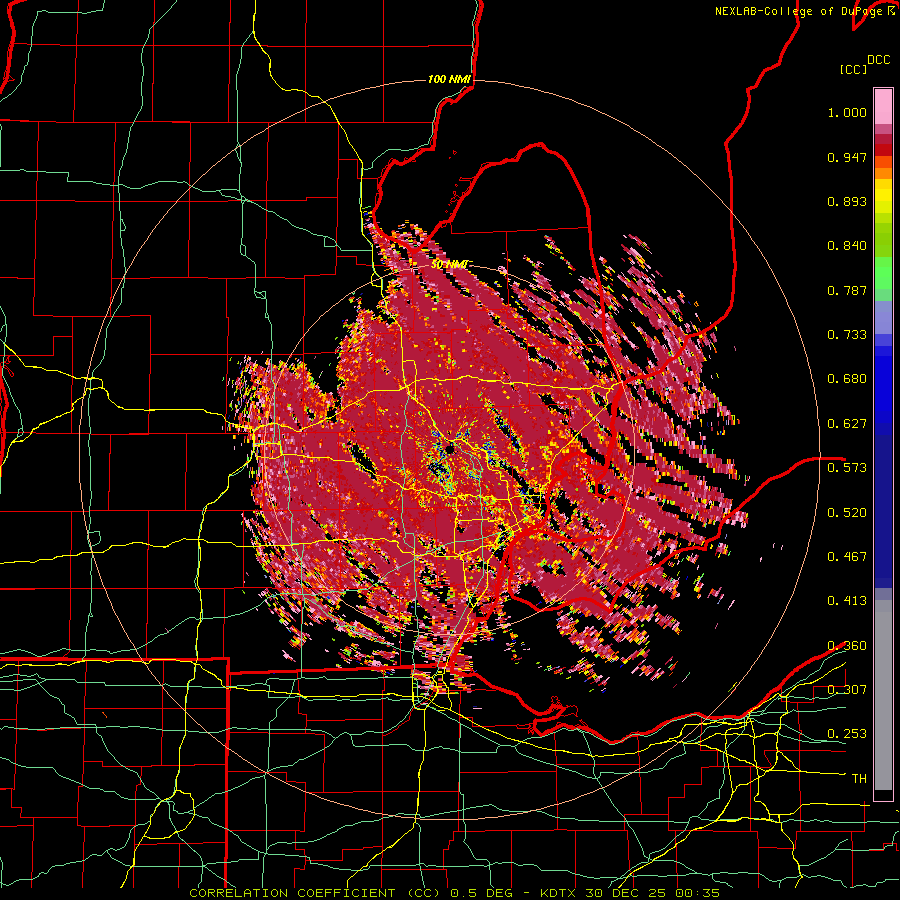Screen dimensions: 900x900
Task: Pick the lavender band of the color bar
Action: pyautogui.click(x=883, y=317)
